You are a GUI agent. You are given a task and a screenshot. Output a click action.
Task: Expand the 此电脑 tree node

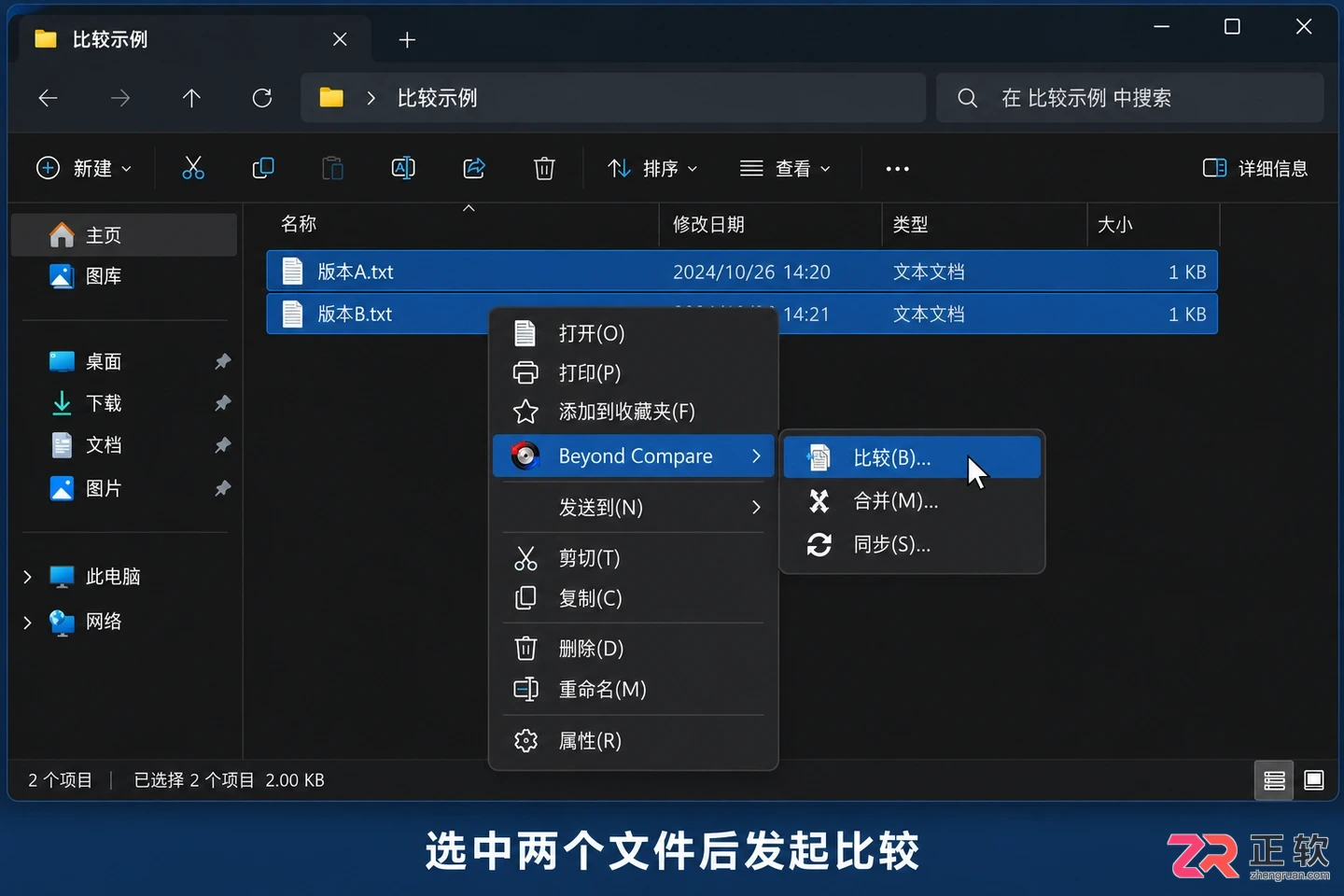27,577
